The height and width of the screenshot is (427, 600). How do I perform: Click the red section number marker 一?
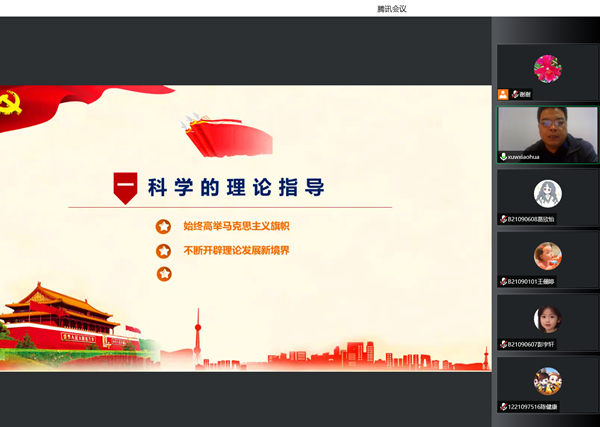click(x=124, y=188)
